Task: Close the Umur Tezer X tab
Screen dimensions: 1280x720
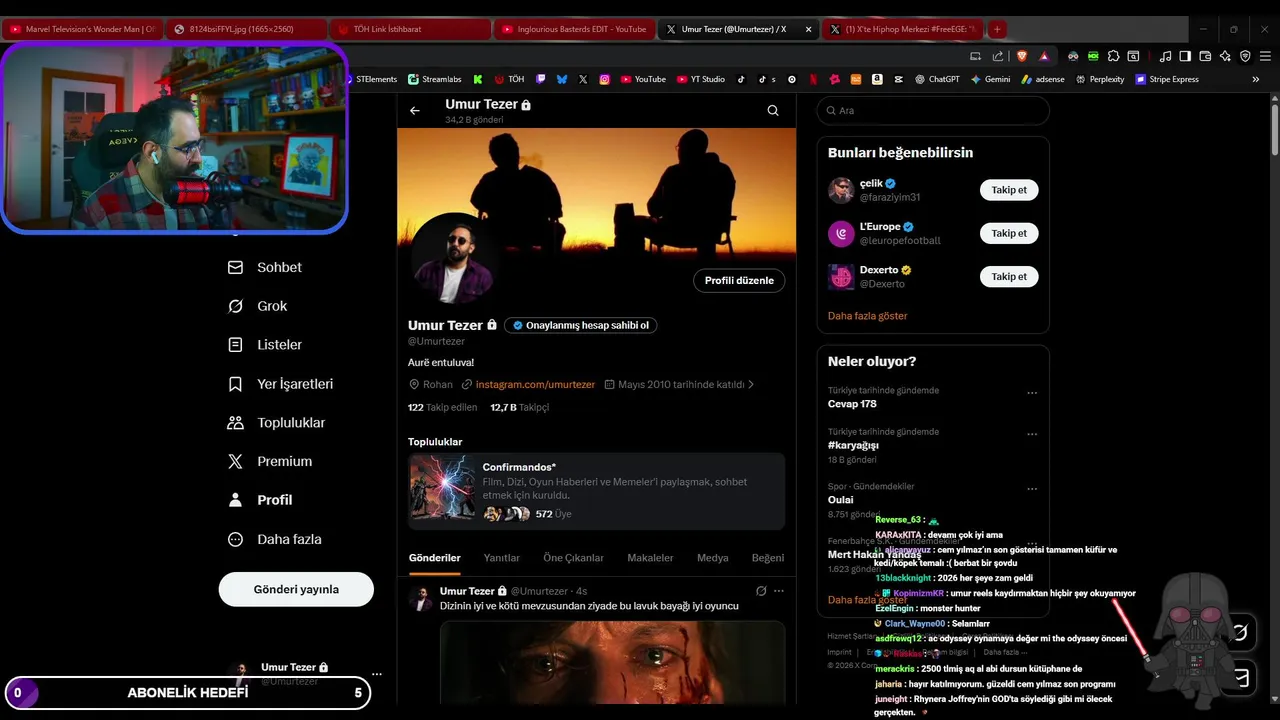Action: pyautogui.click(x=808, y=29)
